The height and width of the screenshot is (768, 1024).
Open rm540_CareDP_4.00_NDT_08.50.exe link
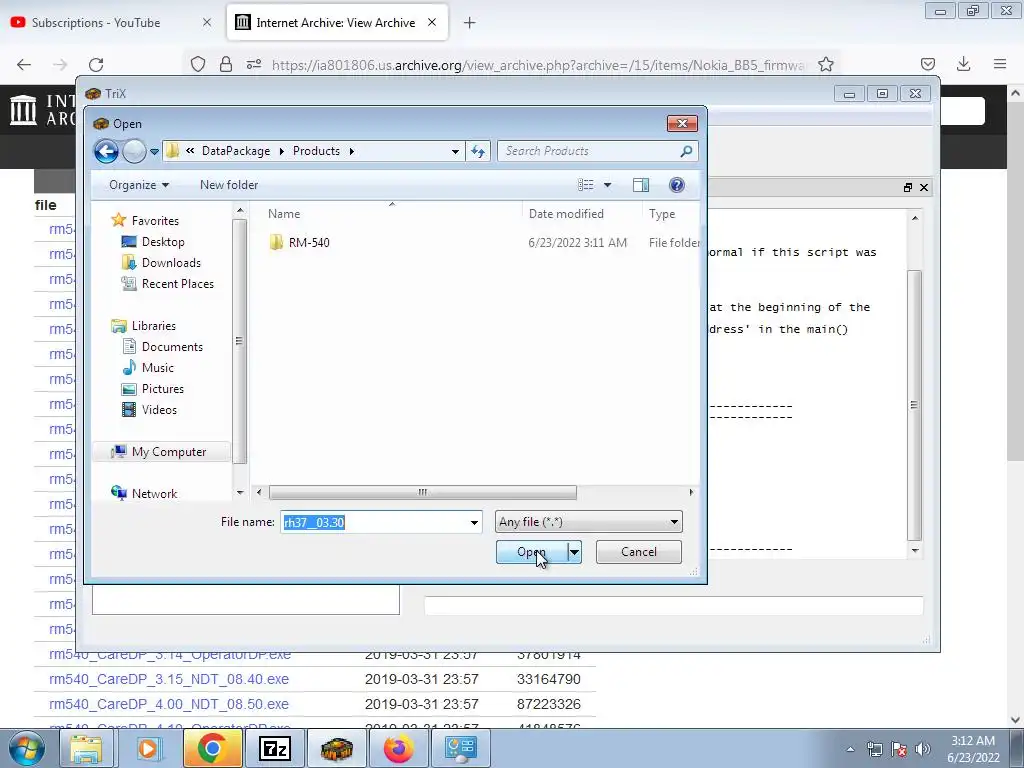pos(168,704)
